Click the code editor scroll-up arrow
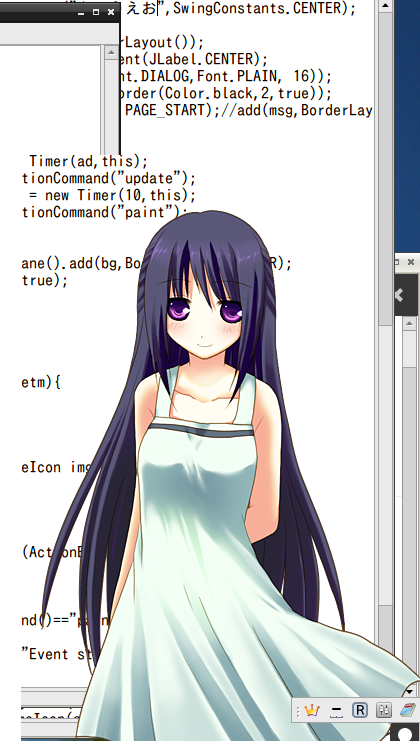This screenshot has width=420, height=741. [385, 6]
